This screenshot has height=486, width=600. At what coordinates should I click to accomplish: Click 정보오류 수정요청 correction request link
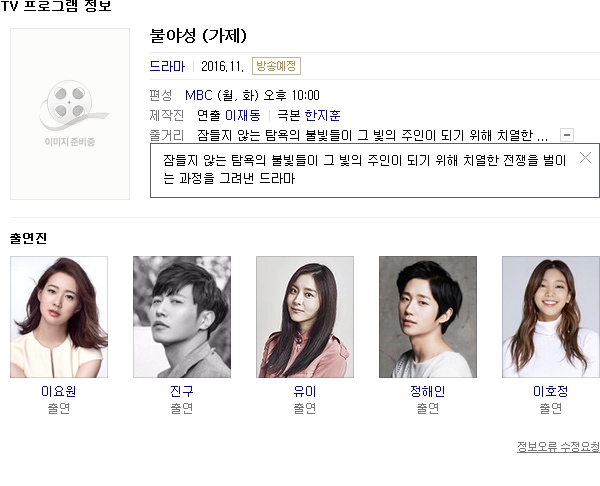[558, 447]
